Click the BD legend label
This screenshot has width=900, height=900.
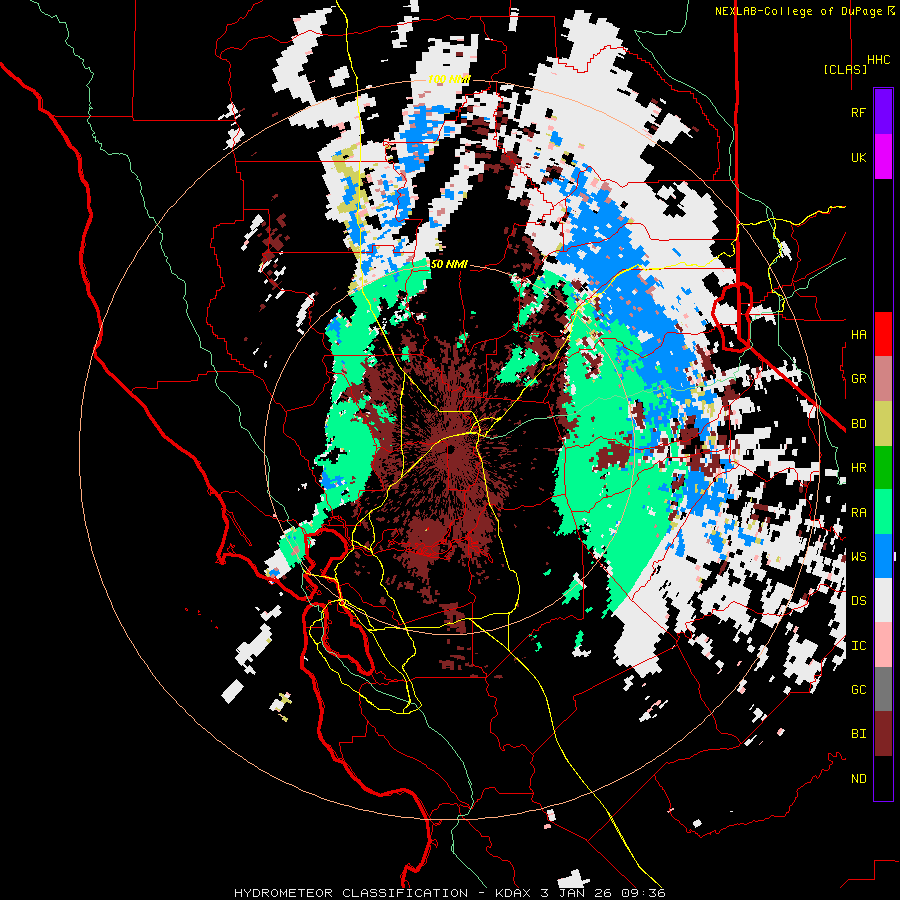(x=858, y=424)
